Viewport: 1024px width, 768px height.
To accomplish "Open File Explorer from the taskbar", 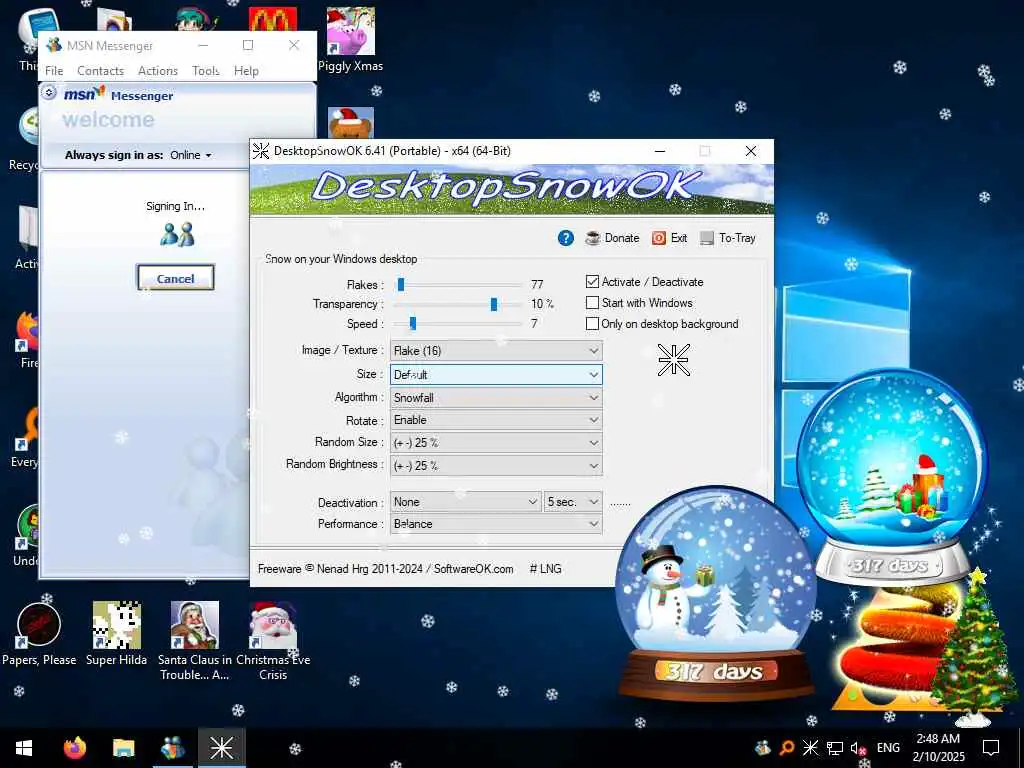I will (x=123, y=748).
